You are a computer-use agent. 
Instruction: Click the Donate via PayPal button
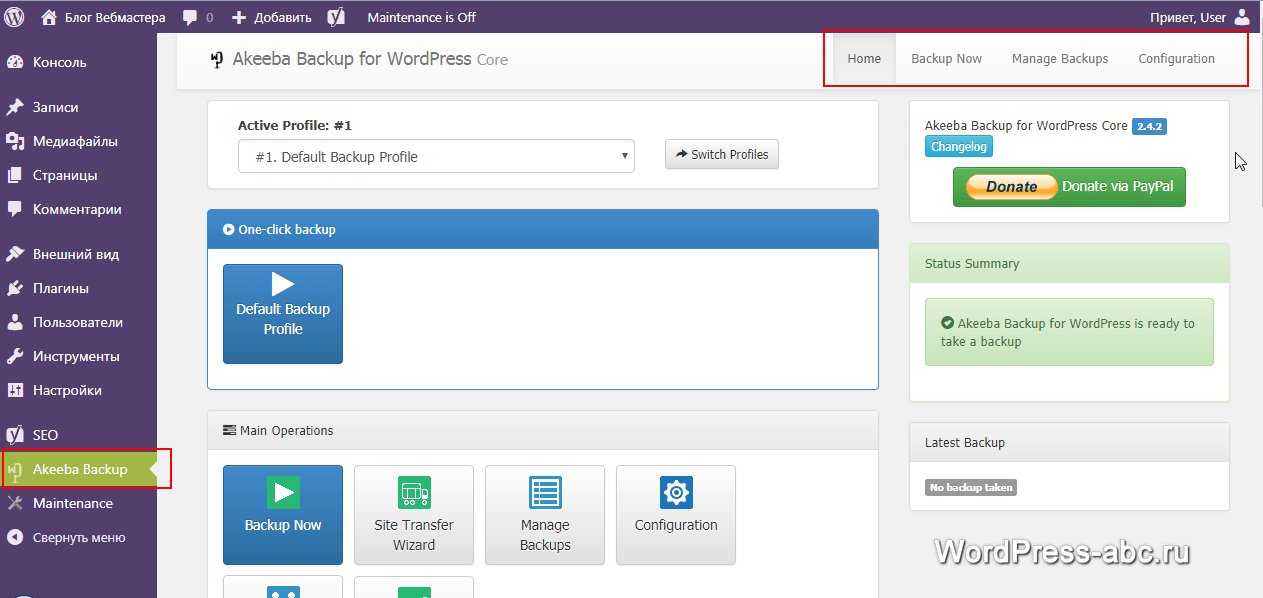click(1069, 186)
